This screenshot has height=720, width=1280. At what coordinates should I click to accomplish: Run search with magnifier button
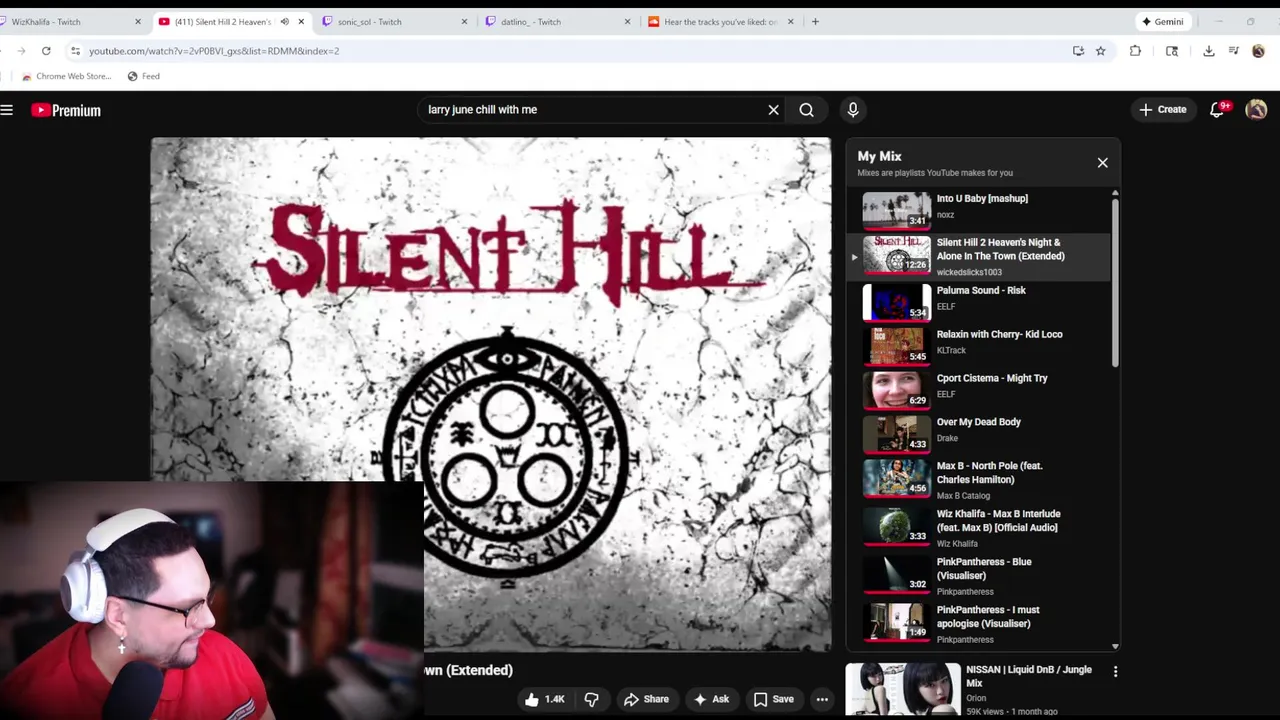click(x=806, y=110)
